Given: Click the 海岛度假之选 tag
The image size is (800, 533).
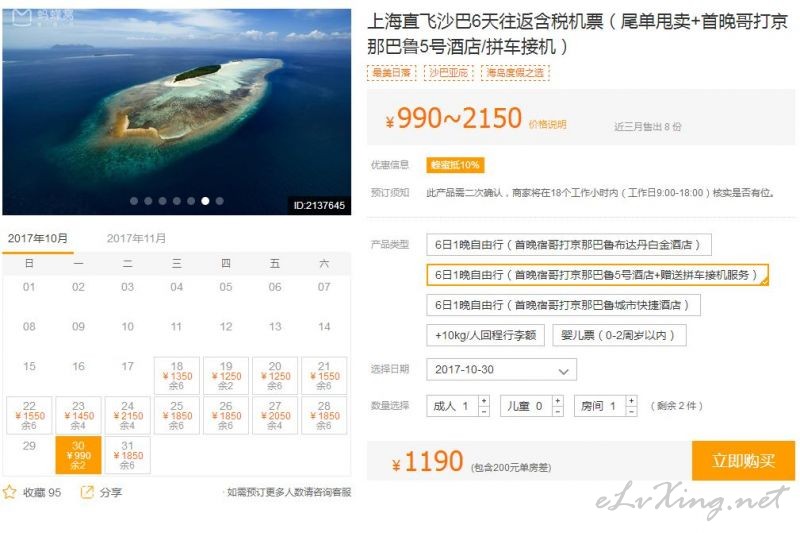Looking at the screenshot, I should tap(515, 73).
